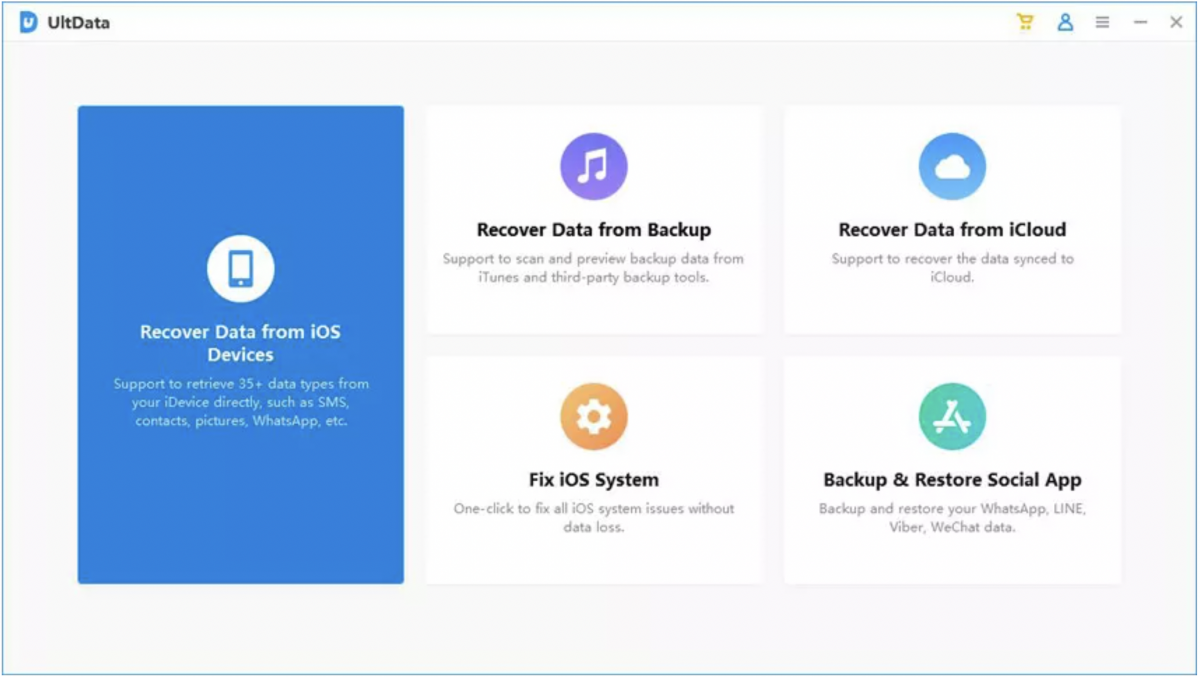Select Recover Data from iCloud title
1200x677 pixels.
click(952, 230)
